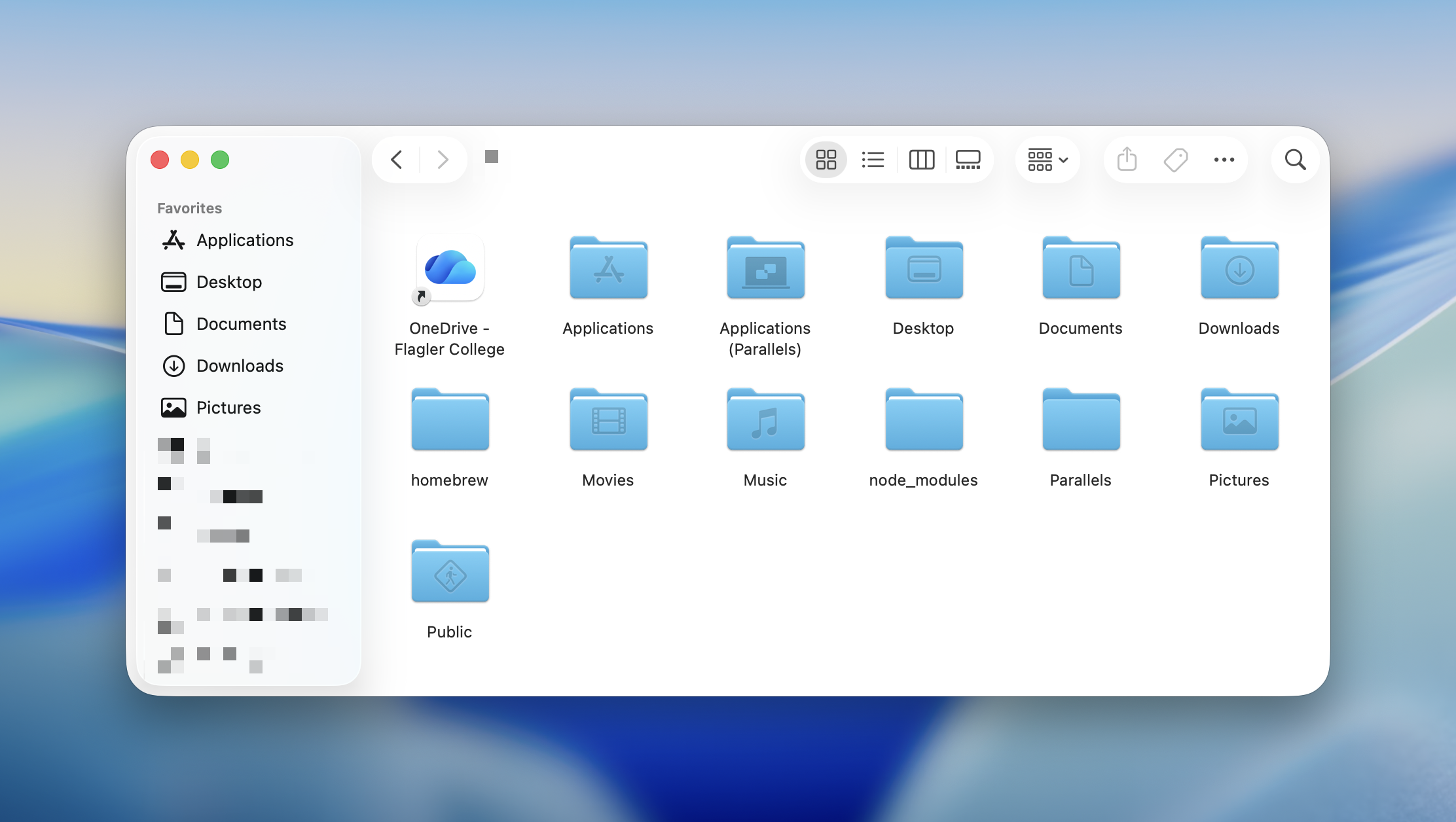Image resolution: width=1456 pixels, height=822 pixels.
Task: Select the Music folder icon
Action: [x=765, y=420]
